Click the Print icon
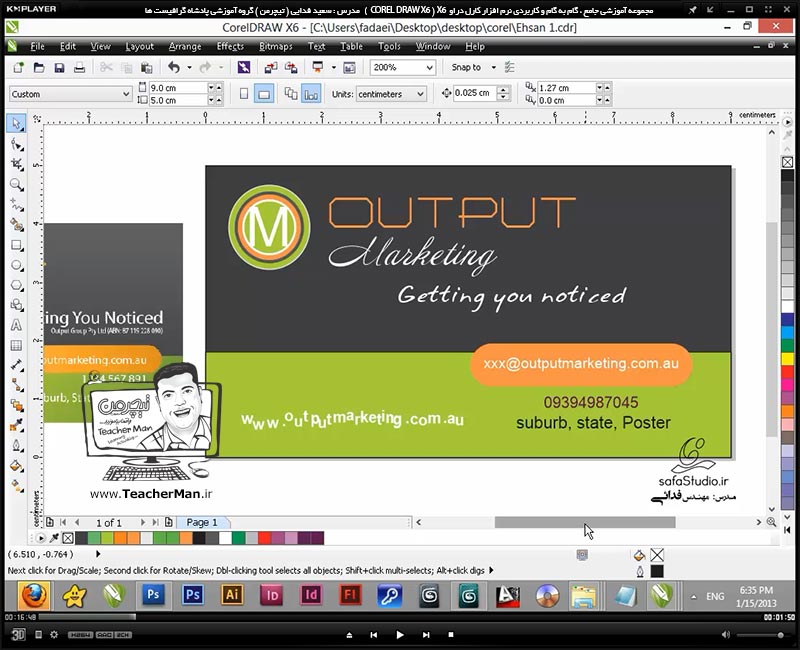 pyautogui.click(x=79, y=67)
